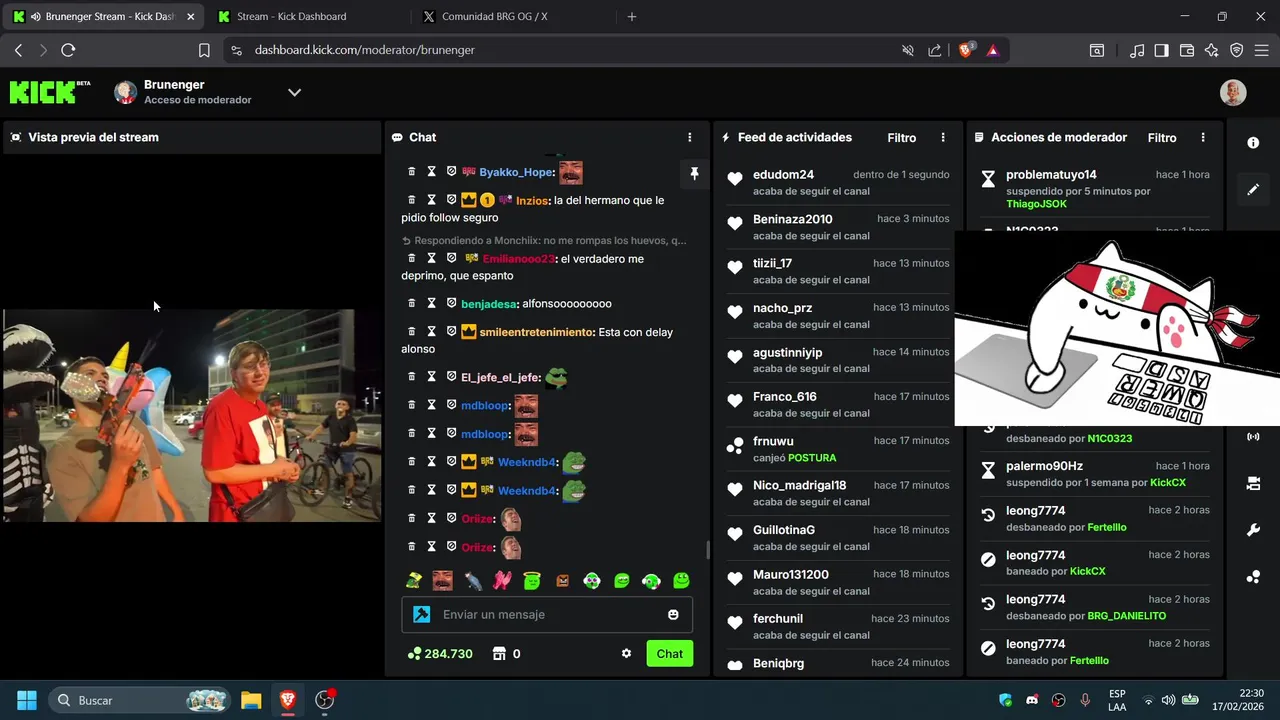The height and width of the screenshot is (720, 1280).
Task: Expand the Brunenger channel switcher chevron
Action: 294,92
